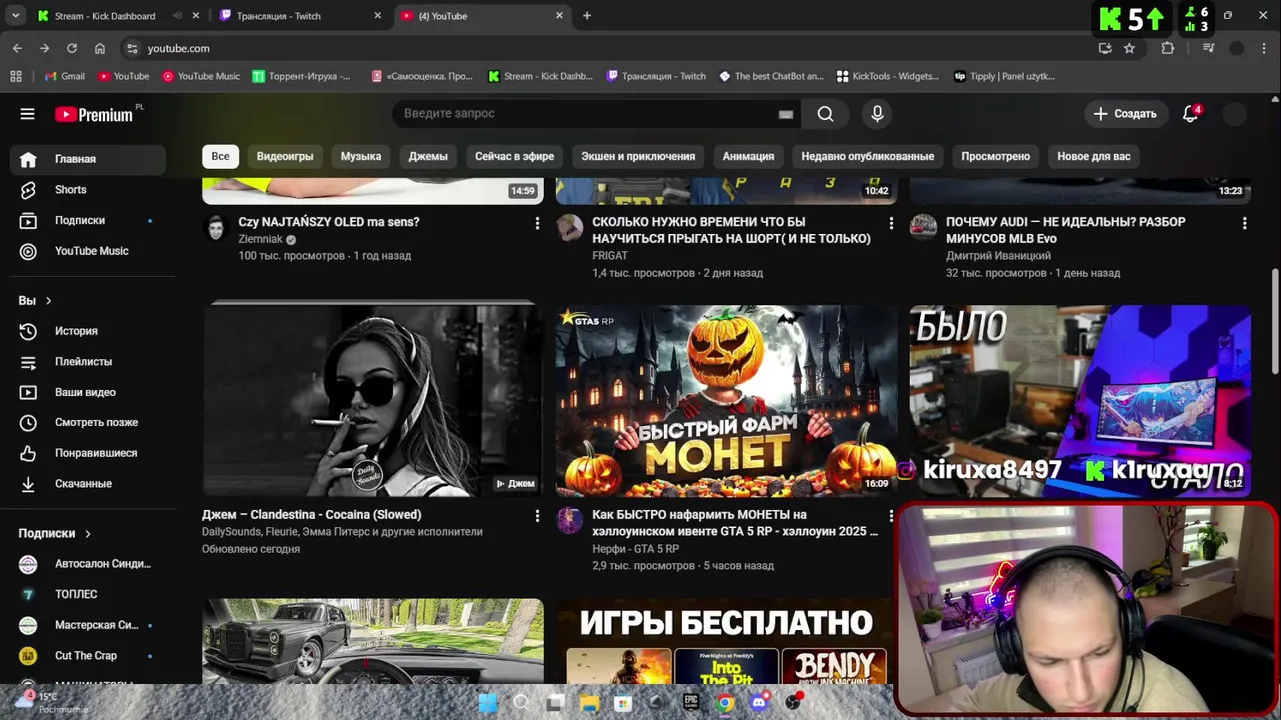Select the Сейчас в эфире chip
1281x720 pixels.
pos(514,156)
